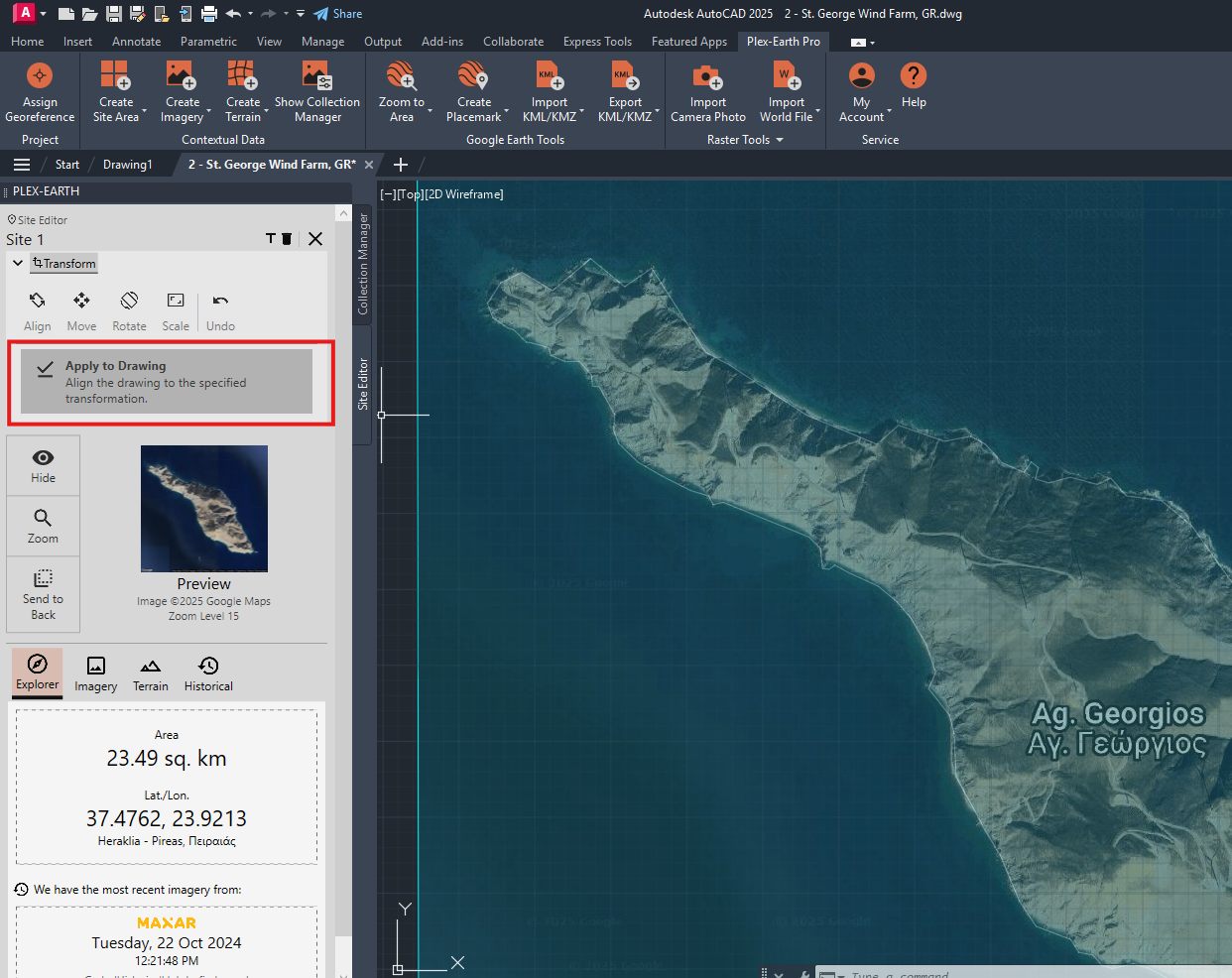The image size is (1232, 978).
Task: Click the Save As icon in quick access toolbar
Action: click(x=137, y=14)
